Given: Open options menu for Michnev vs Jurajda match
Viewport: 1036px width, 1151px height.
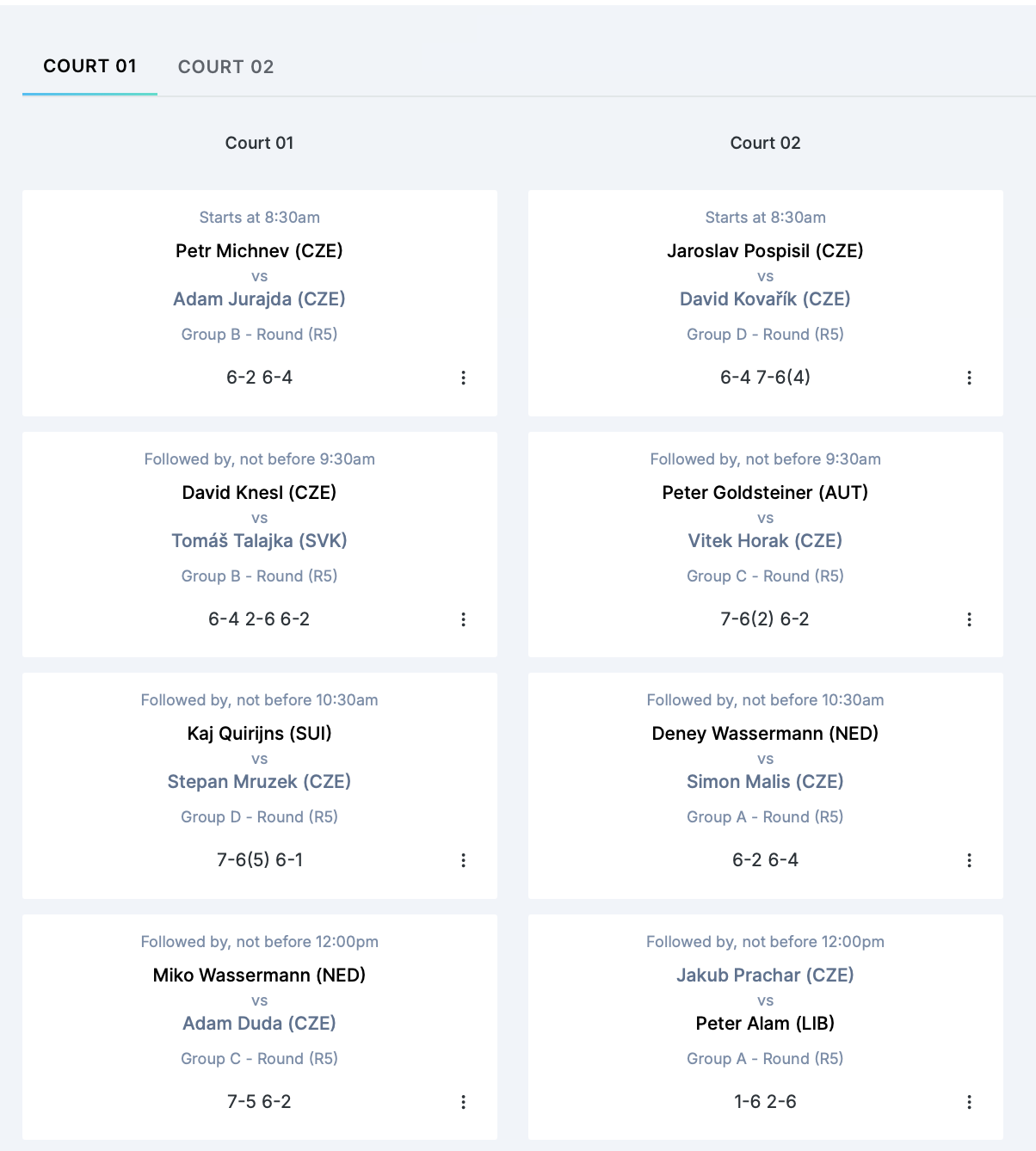Looking at the screenshot, I should pyautogui.click(x=463, y=378).
